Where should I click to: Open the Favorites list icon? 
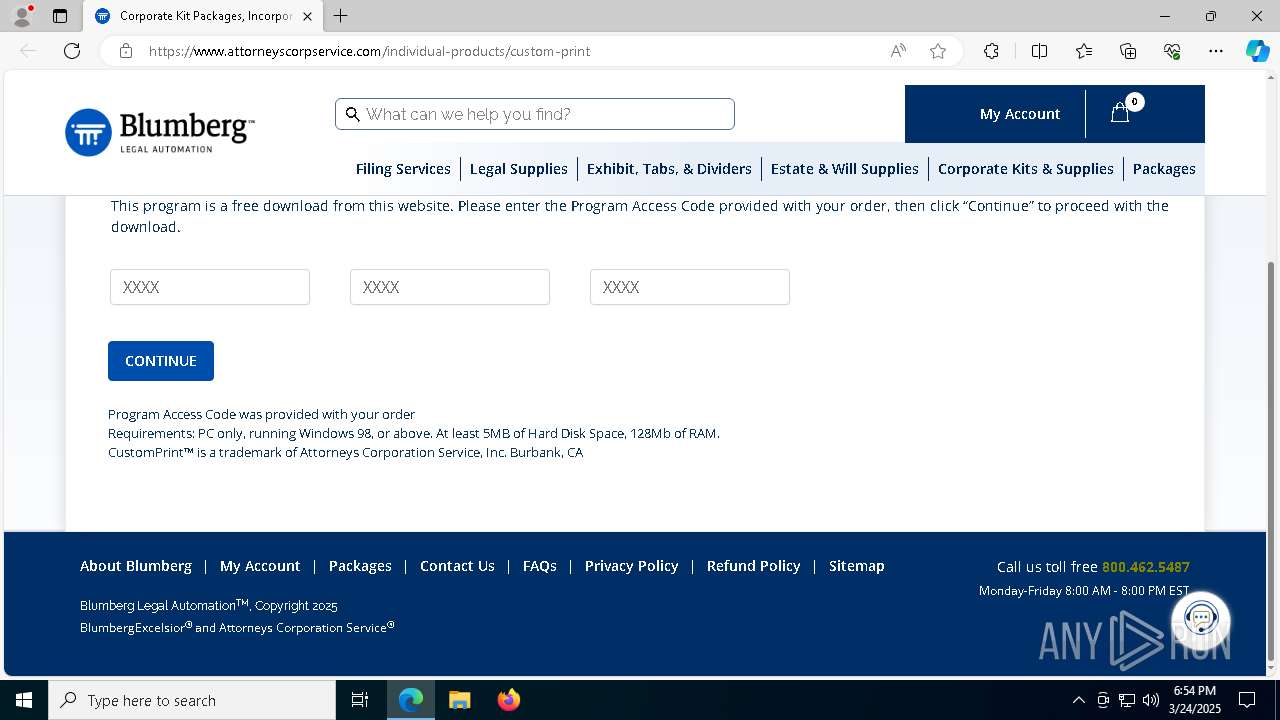point(1084,51)
